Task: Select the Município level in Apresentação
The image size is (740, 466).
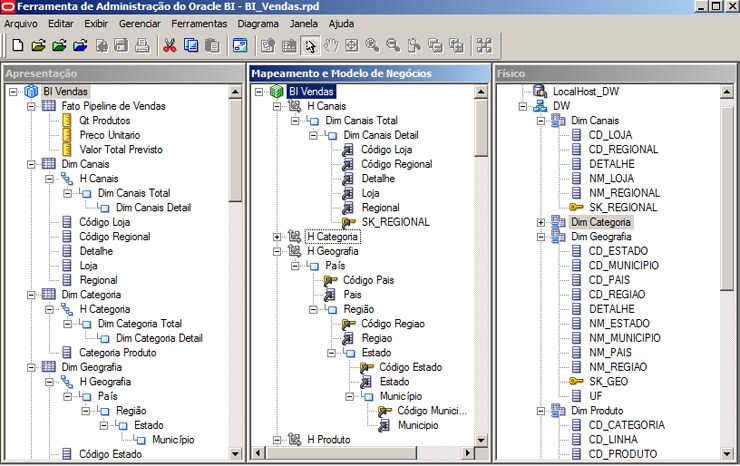Action: 173,440
